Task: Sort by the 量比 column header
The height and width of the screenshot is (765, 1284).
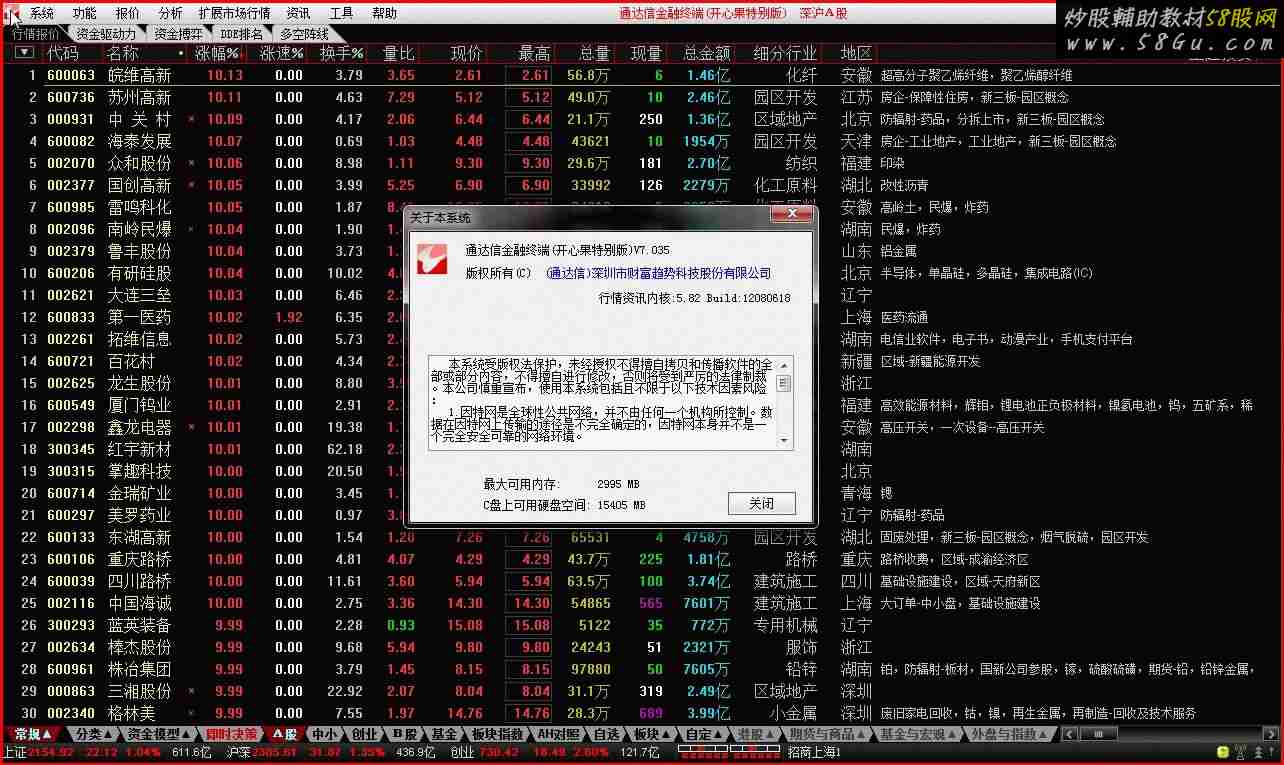Action: coord(398,53)
